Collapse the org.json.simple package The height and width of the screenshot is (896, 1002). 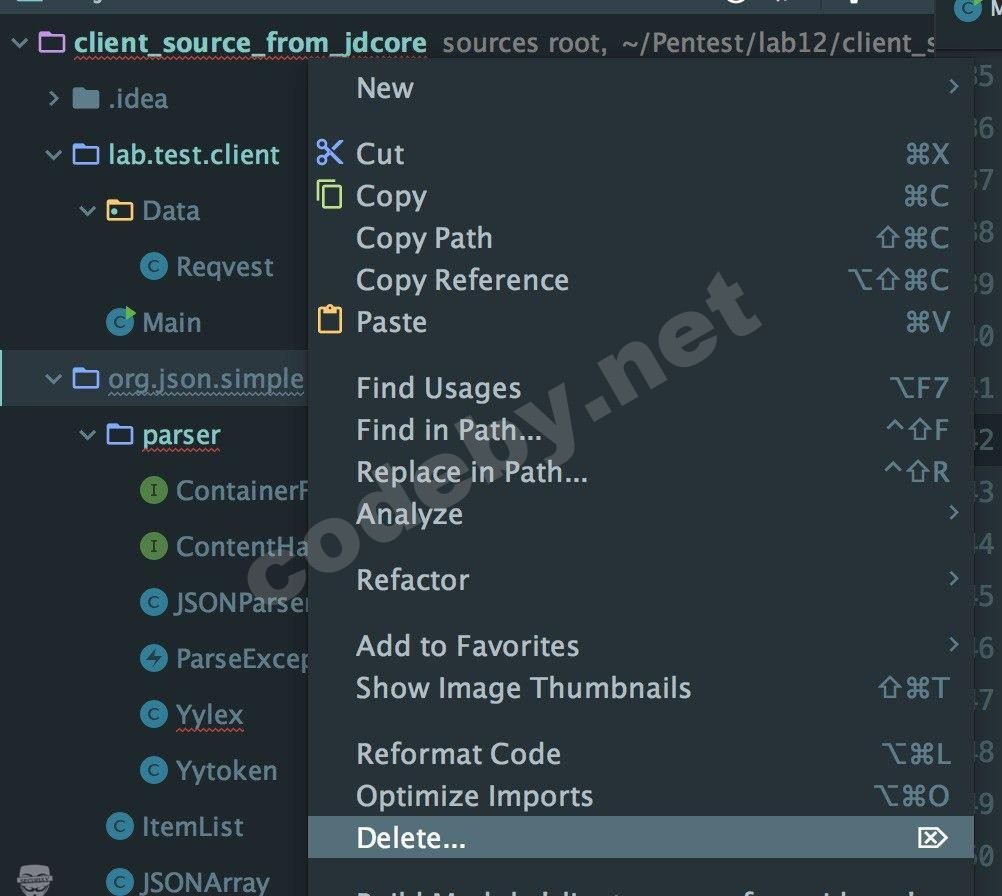(x=53, y=378)
